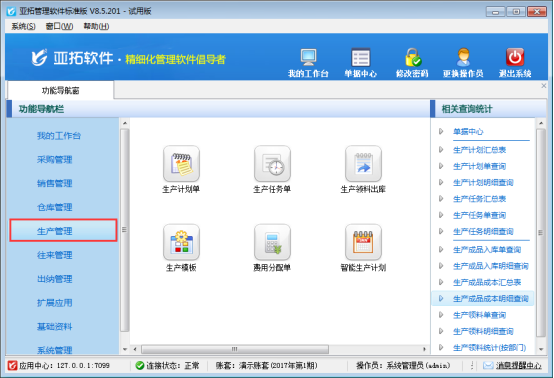554x378 pixels.
Task: Click the horizontal scrollbar under the icon area
Action: 235,349
